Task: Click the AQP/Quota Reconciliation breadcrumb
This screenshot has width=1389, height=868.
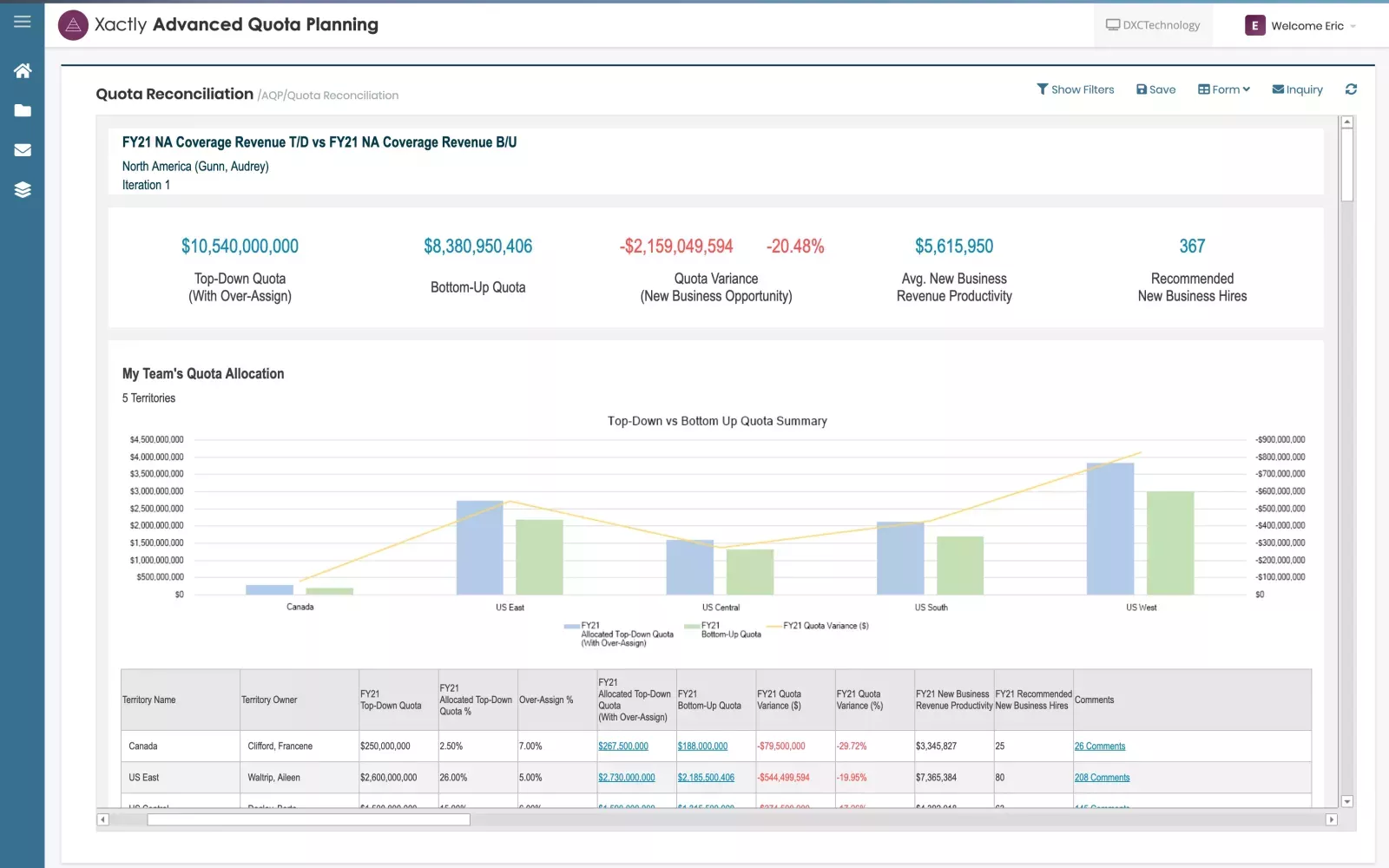Action: coord(328,95)
